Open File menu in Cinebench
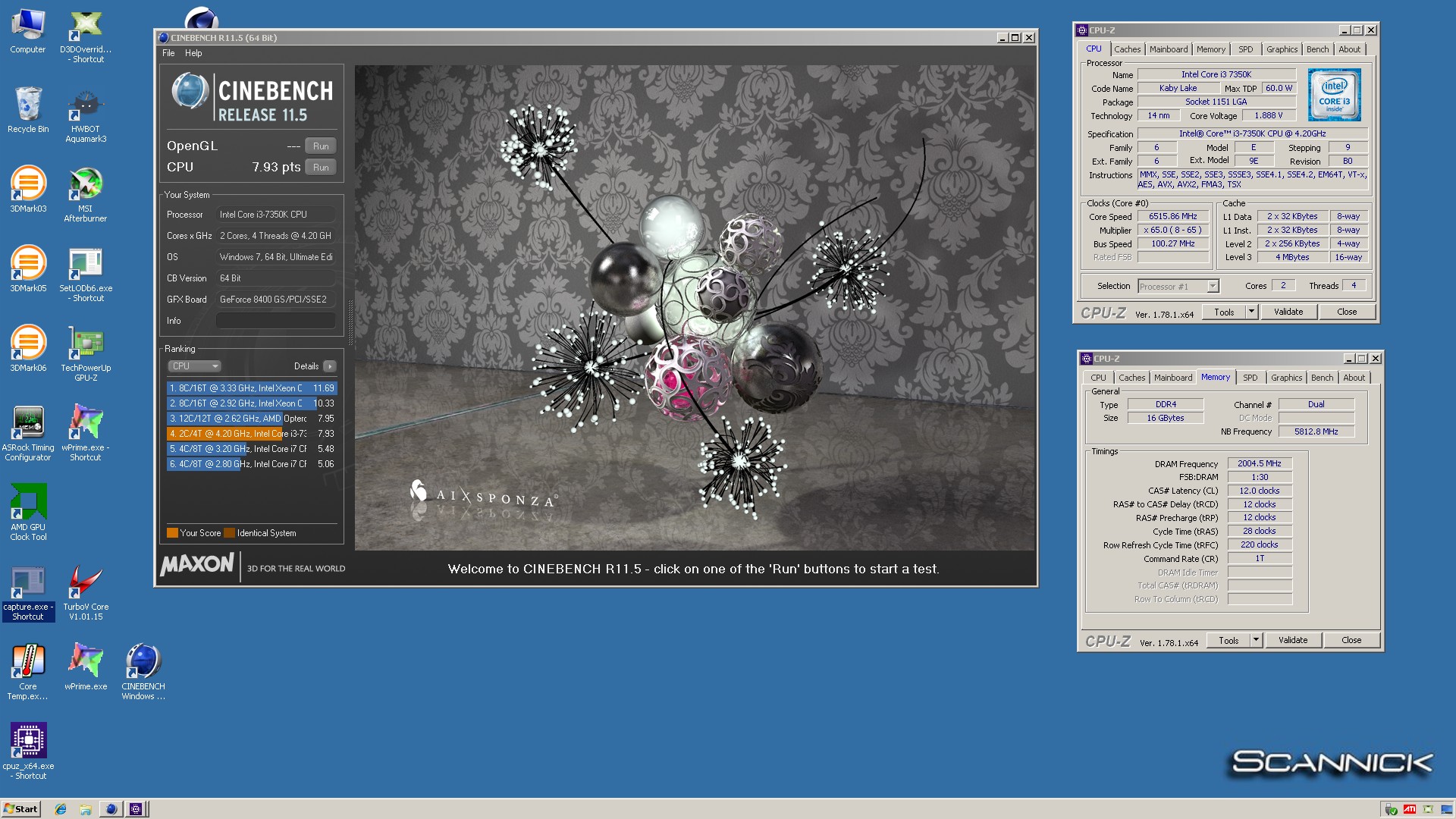Screen dimensions: 1456x819 click(168, 53)
